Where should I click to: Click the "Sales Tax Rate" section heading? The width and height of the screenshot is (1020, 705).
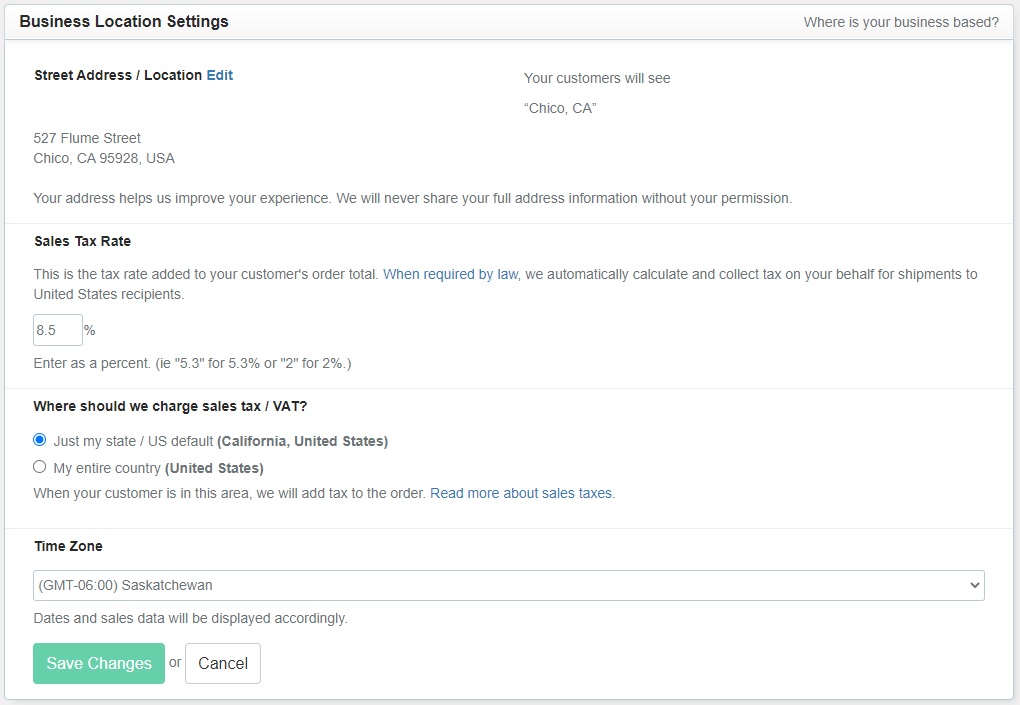[82, 241]
